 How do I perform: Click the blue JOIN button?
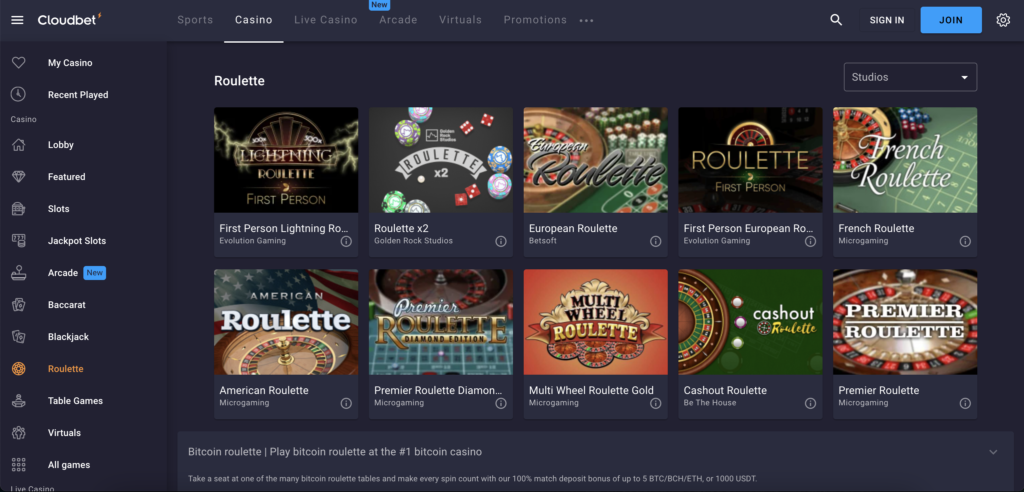click(x=951, y=20)
